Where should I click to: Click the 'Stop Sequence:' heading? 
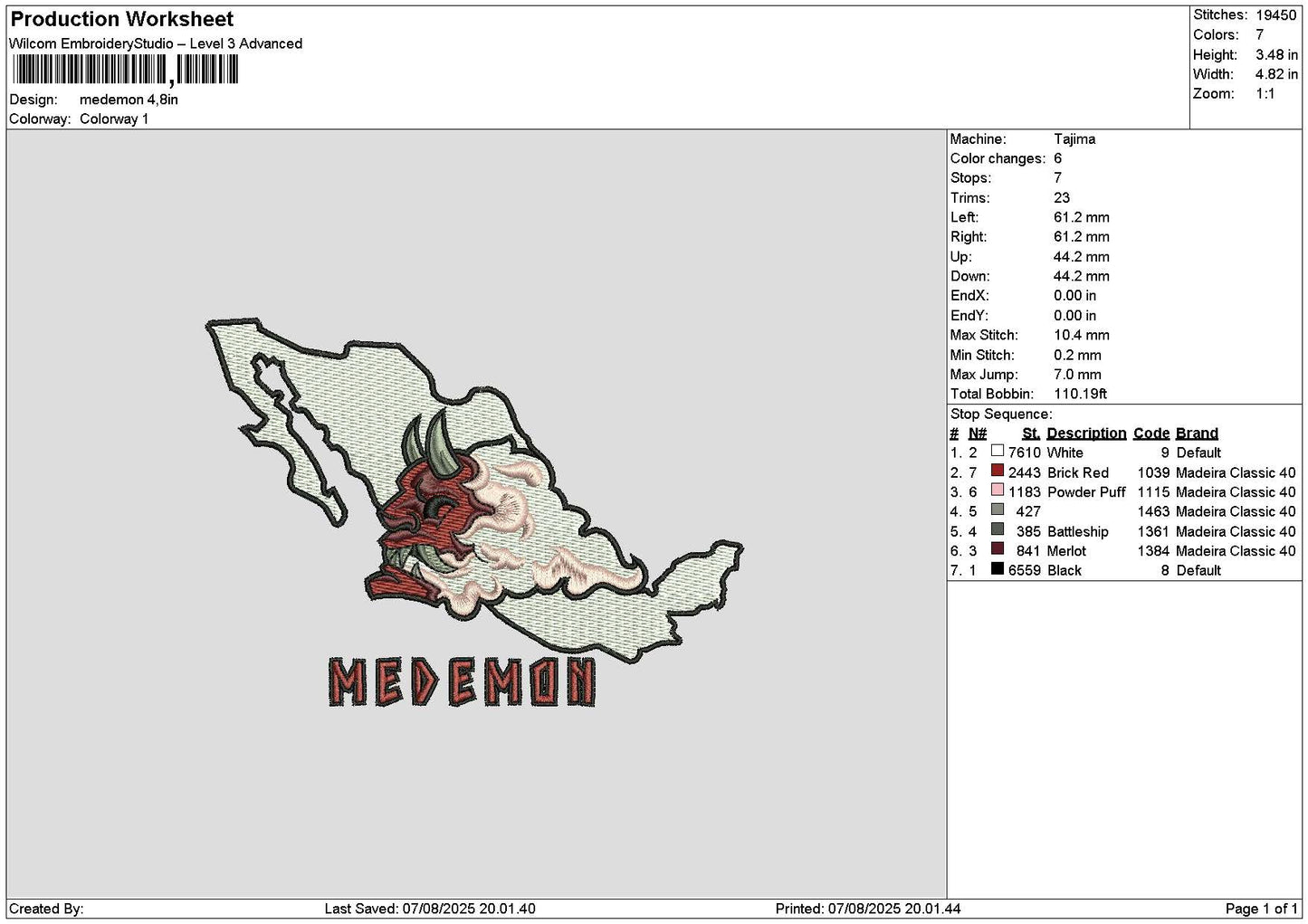pos(1001,414)
